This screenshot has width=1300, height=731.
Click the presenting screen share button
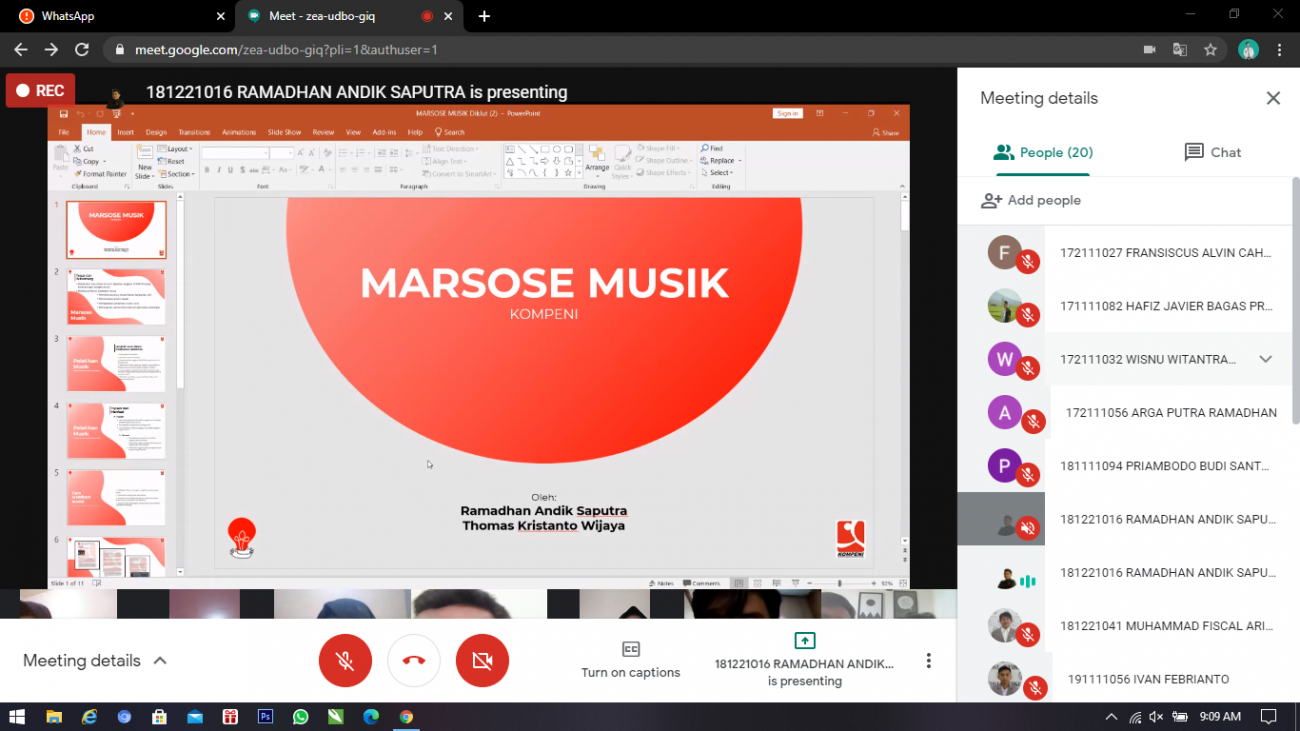804,659
